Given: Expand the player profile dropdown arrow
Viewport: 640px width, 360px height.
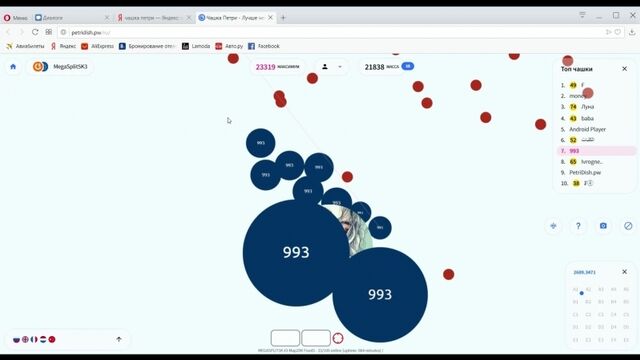Looking at the screenshot, I should (x=340, y=67).
